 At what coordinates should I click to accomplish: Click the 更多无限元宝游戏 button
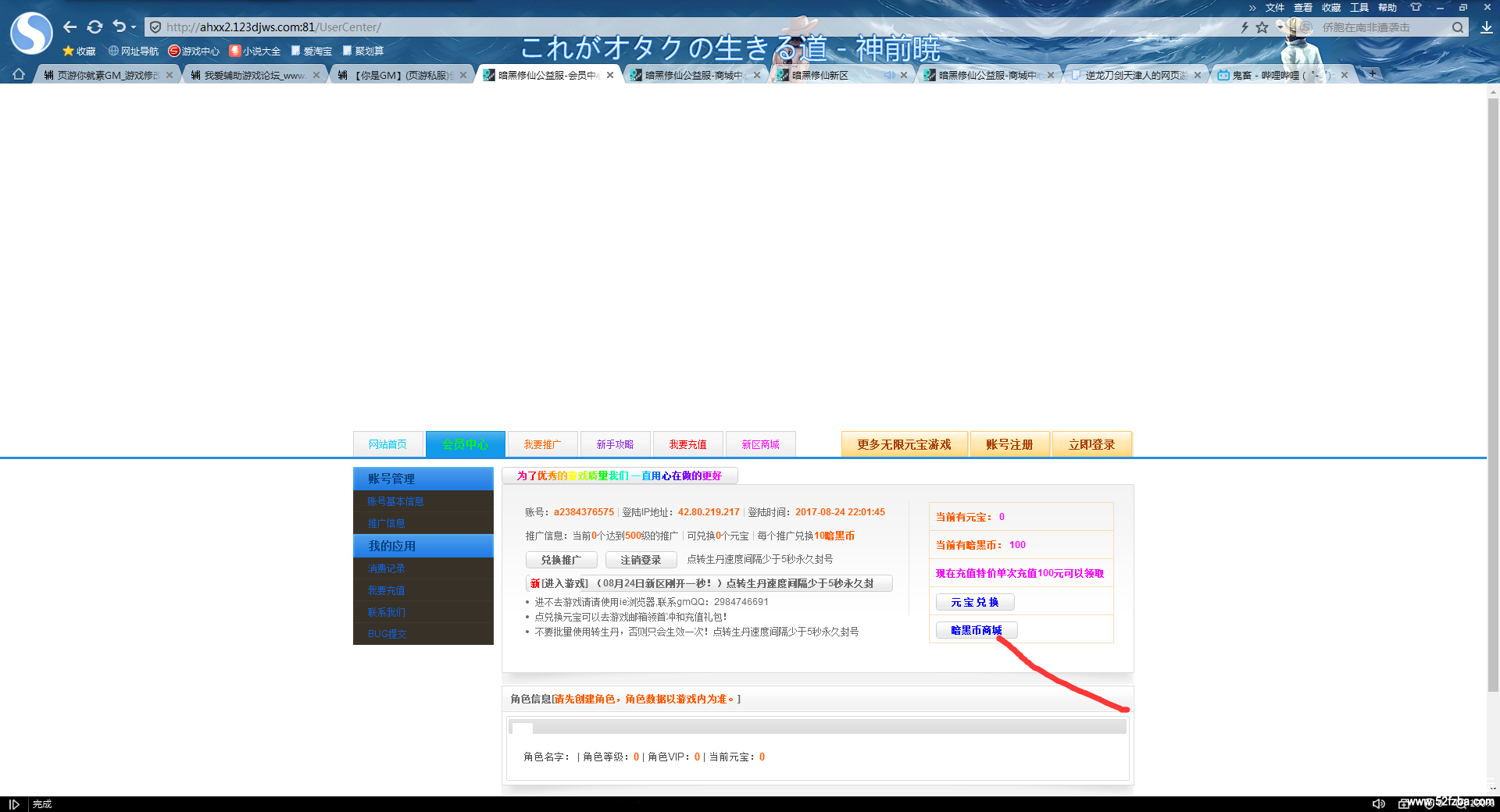[905, 444]
